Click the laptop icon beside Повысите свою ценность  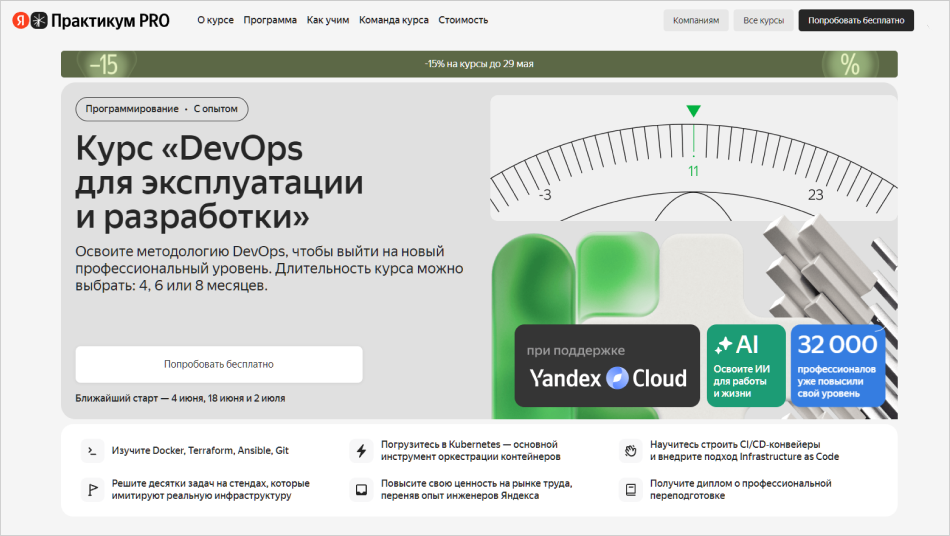(x=361, y=489)
